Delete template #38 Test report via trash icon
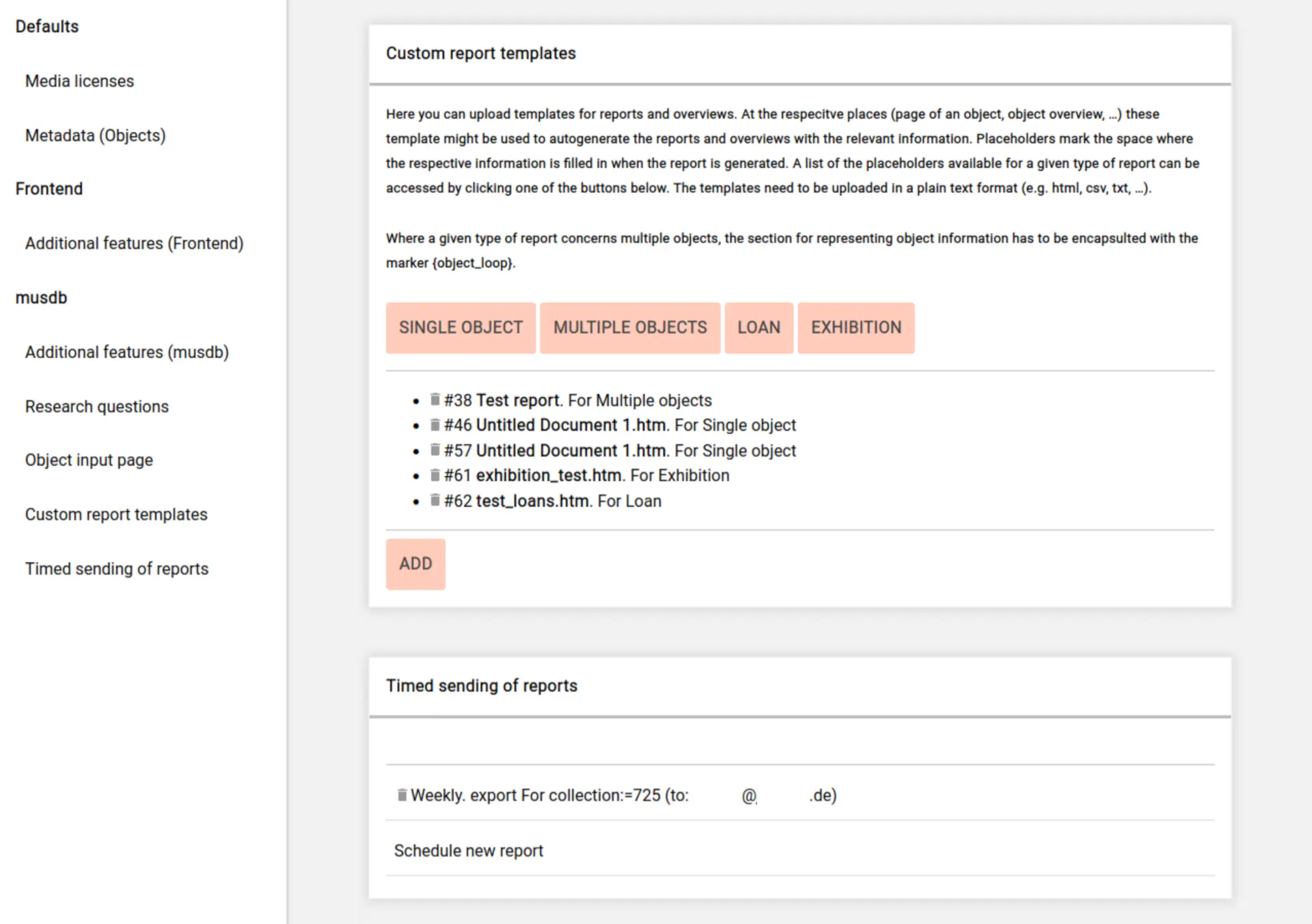 435,399
